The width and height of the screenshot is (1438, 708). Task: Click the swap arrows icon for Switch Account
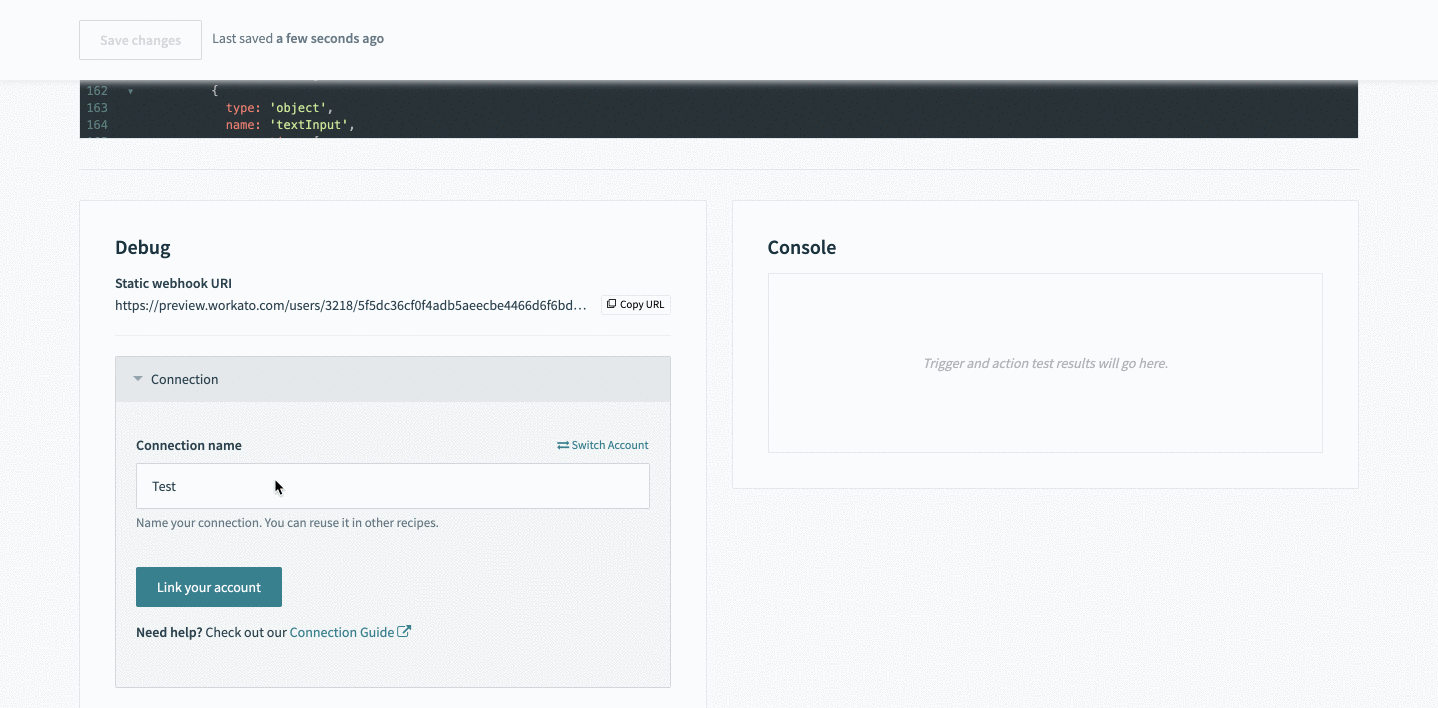click(x=563, y=445)
